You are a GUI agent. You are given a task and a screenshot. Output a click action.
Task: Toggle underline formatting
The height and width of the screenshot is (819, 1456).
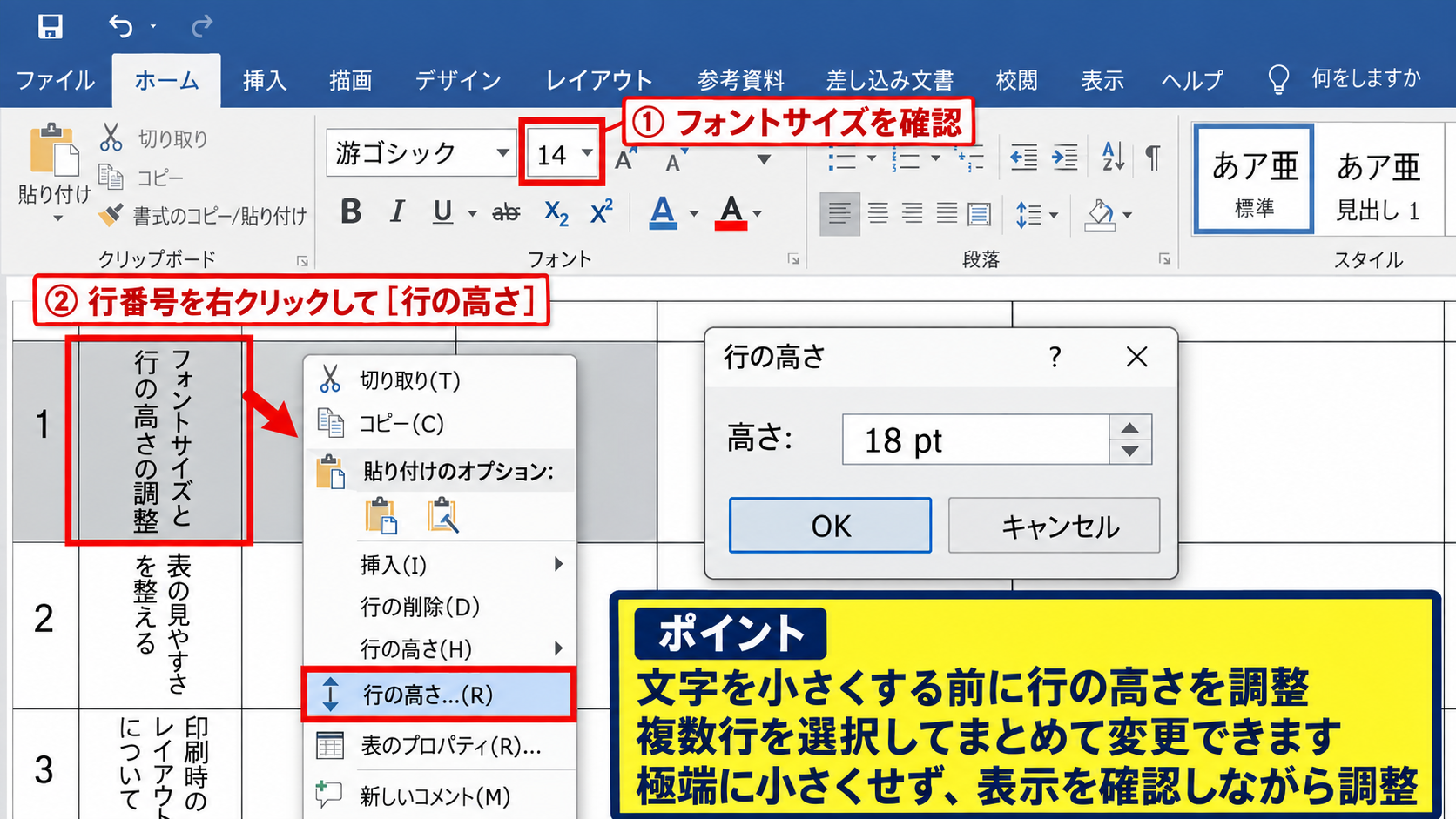tap(442, 211)
